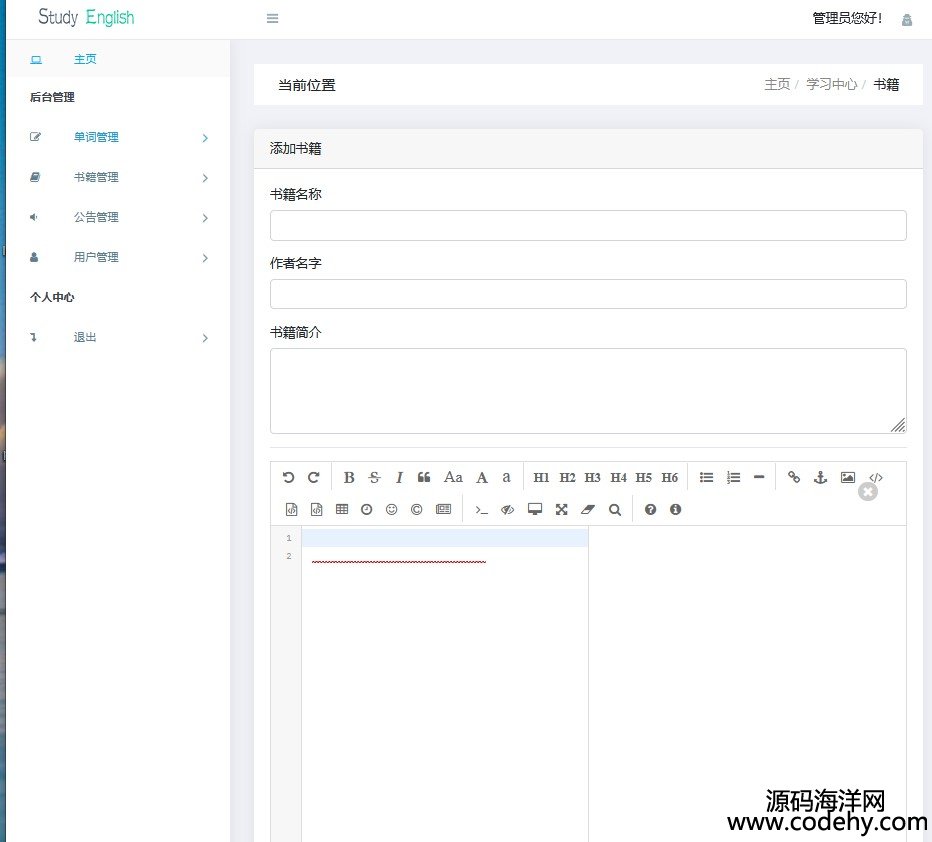Click the redo icon in editor toolbar
This screenshot has width=932, height=842.
(314, 477)
